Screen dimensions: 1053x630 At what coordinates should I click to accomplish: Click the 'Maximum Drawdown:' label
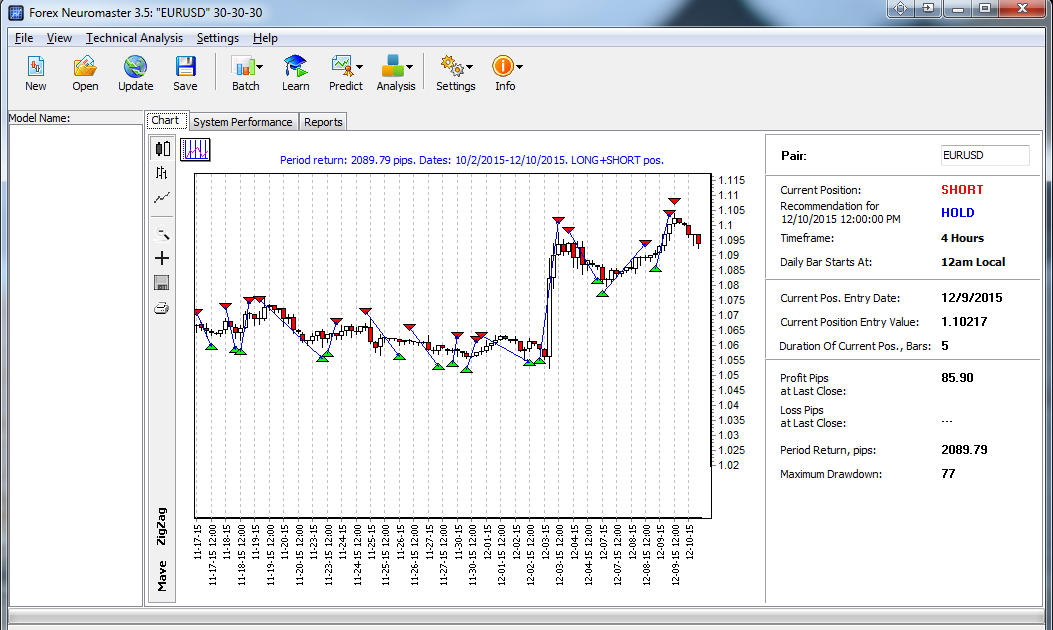click(831, 474)
